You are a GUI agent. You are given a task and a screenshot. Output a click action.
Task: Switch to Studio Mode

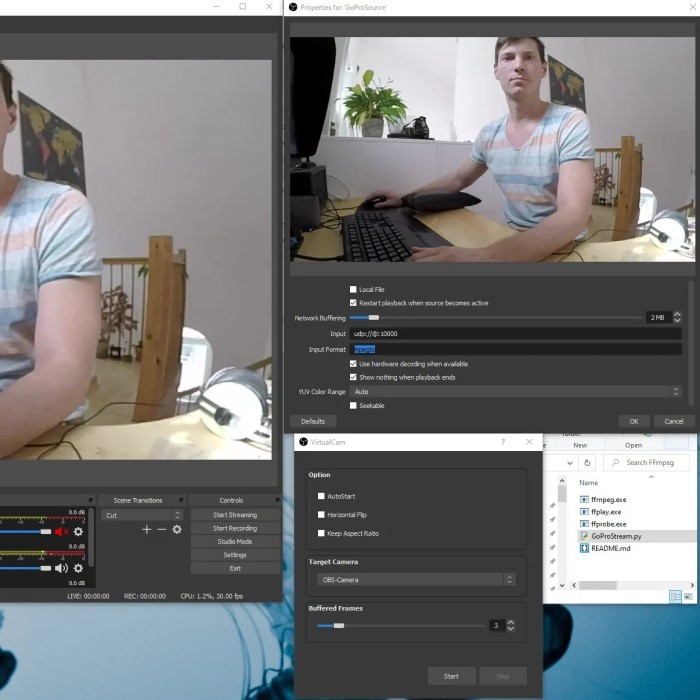pos(235,542)
